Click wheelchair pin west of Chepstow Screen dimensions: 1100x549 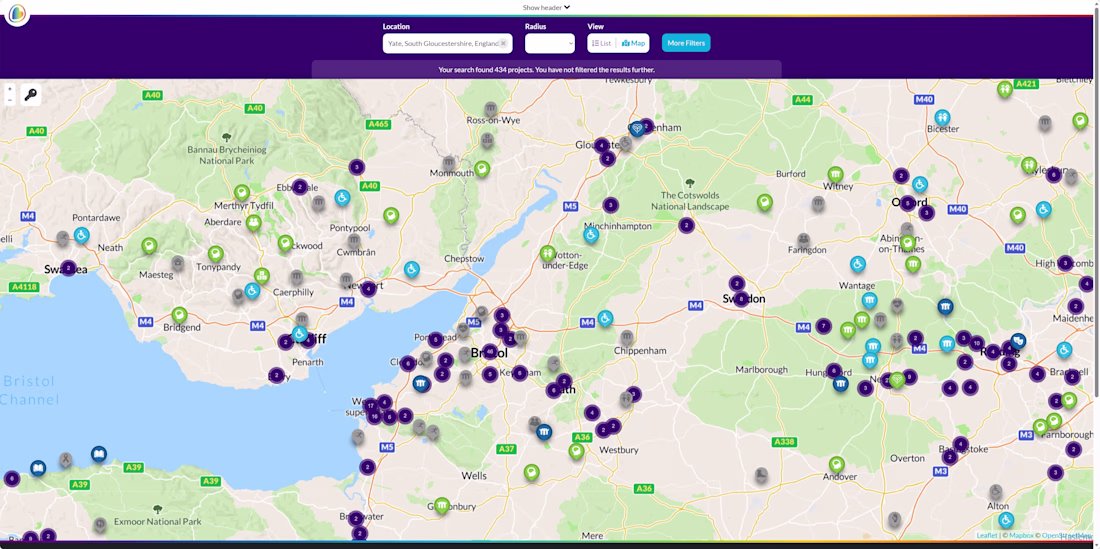(412, 269)
